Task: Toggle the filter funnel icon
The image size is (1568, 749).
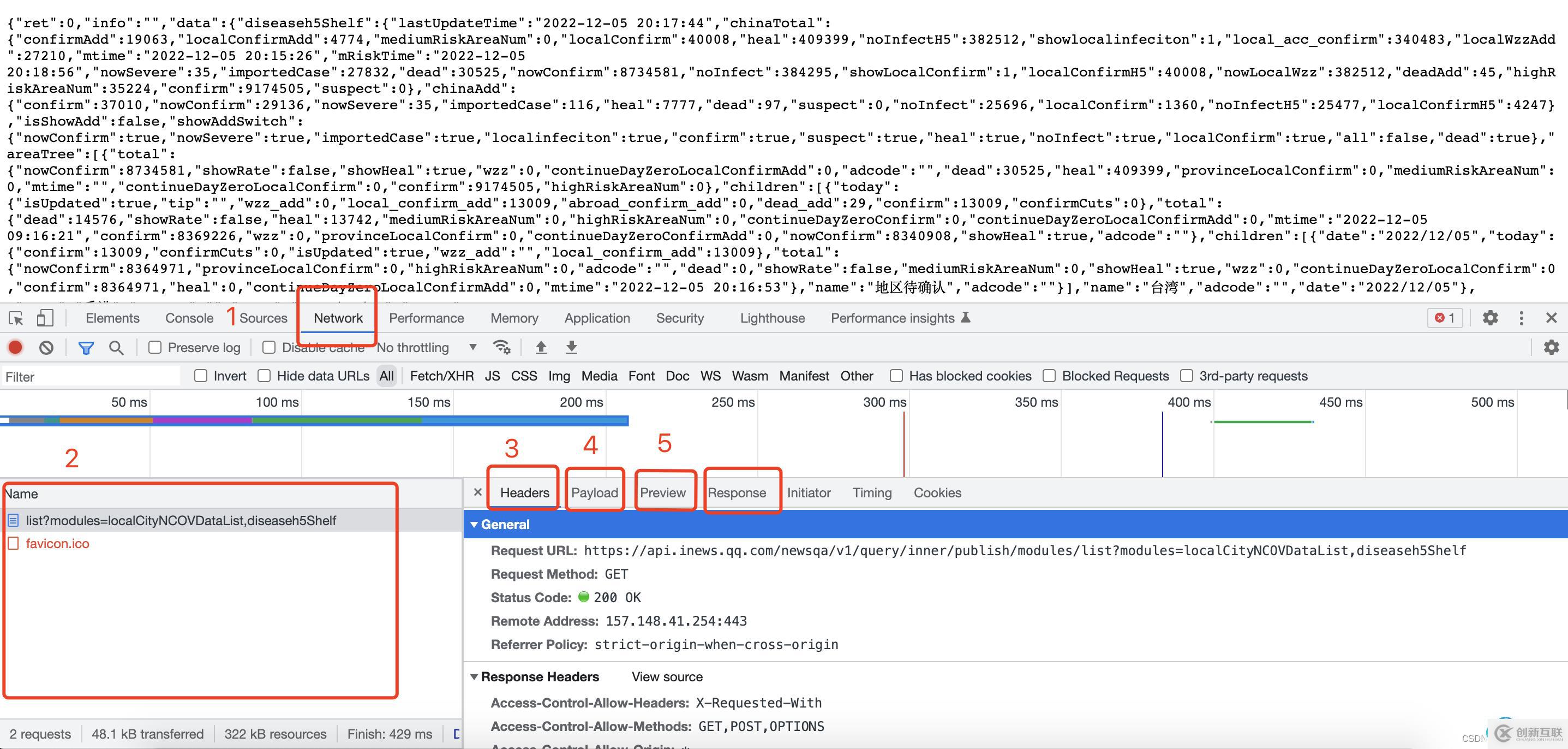Action: click(86, 348)
